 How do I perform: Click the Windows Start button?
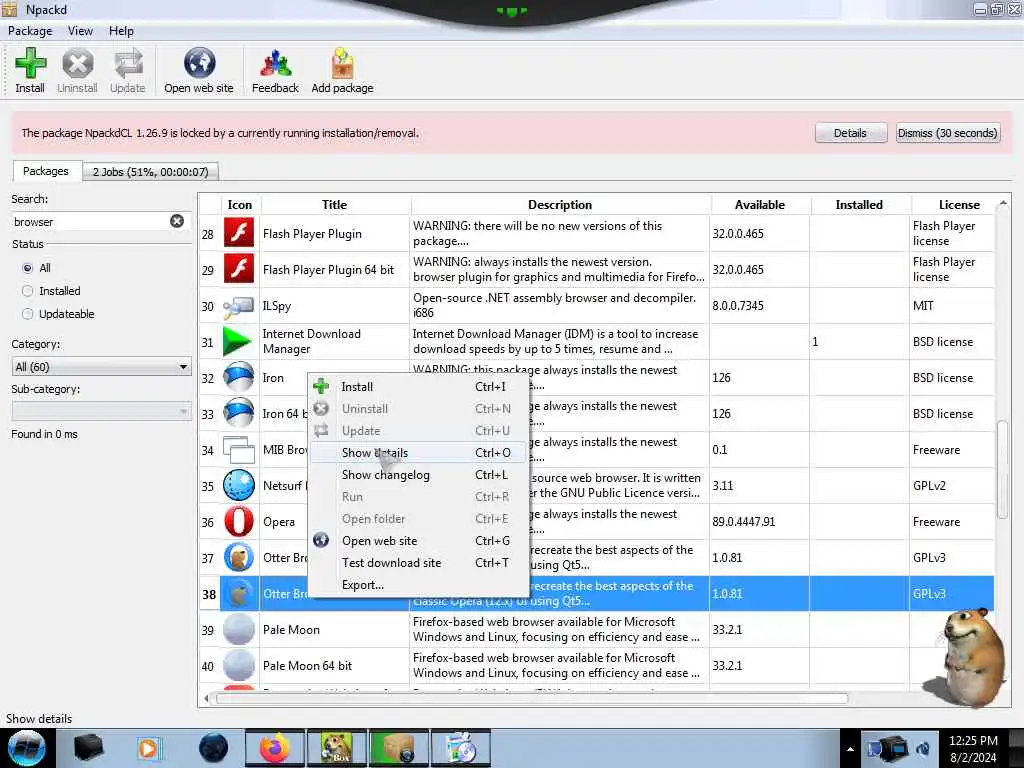click(x=26, y=748)
